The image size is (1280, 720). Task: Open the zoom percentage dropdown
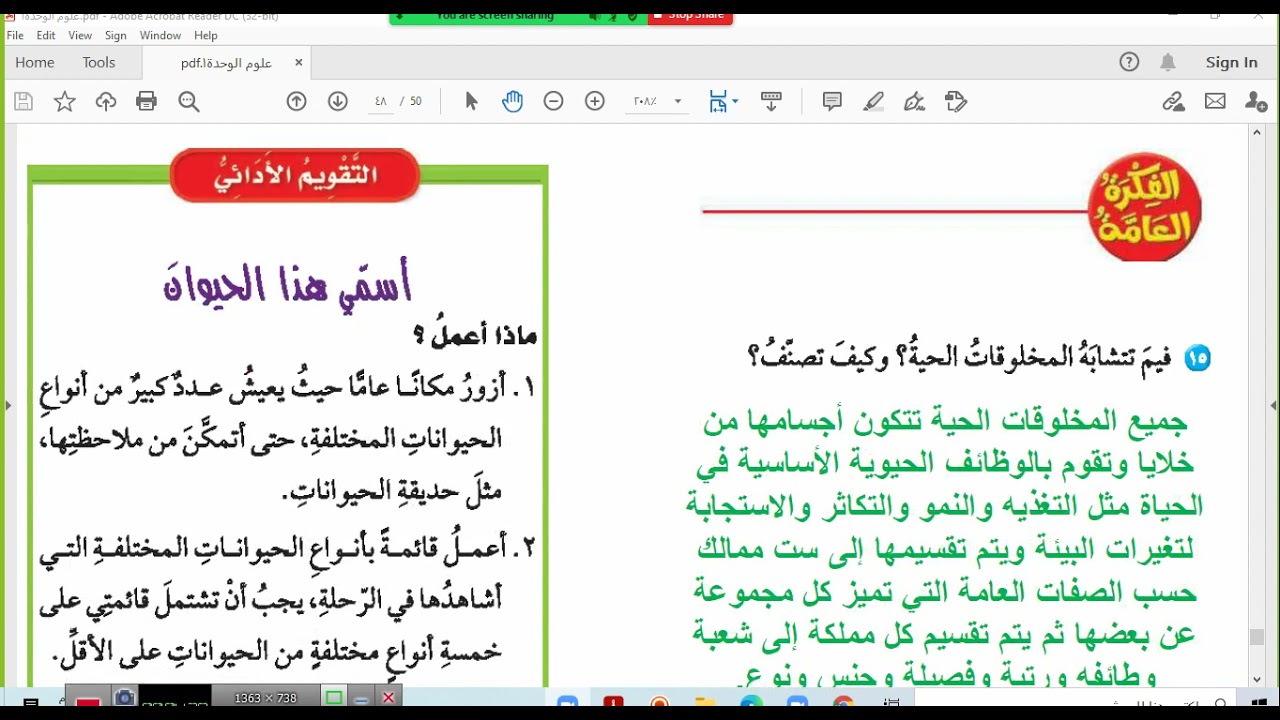[677, 101]
